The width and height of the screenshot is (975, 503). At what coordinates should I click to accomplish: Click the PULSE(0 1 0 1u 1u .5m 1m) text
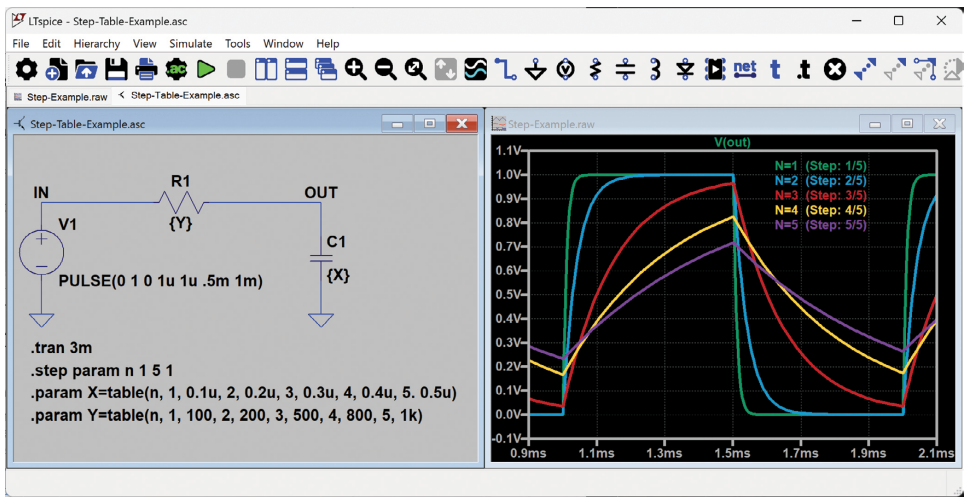click(x=160, y=281)
